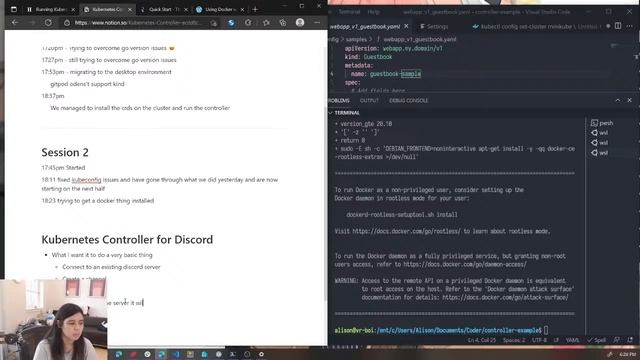Toggle the Spell checker status item
Image resolution: width=640 pixels, height=360 pixels.
coord(596,340)
